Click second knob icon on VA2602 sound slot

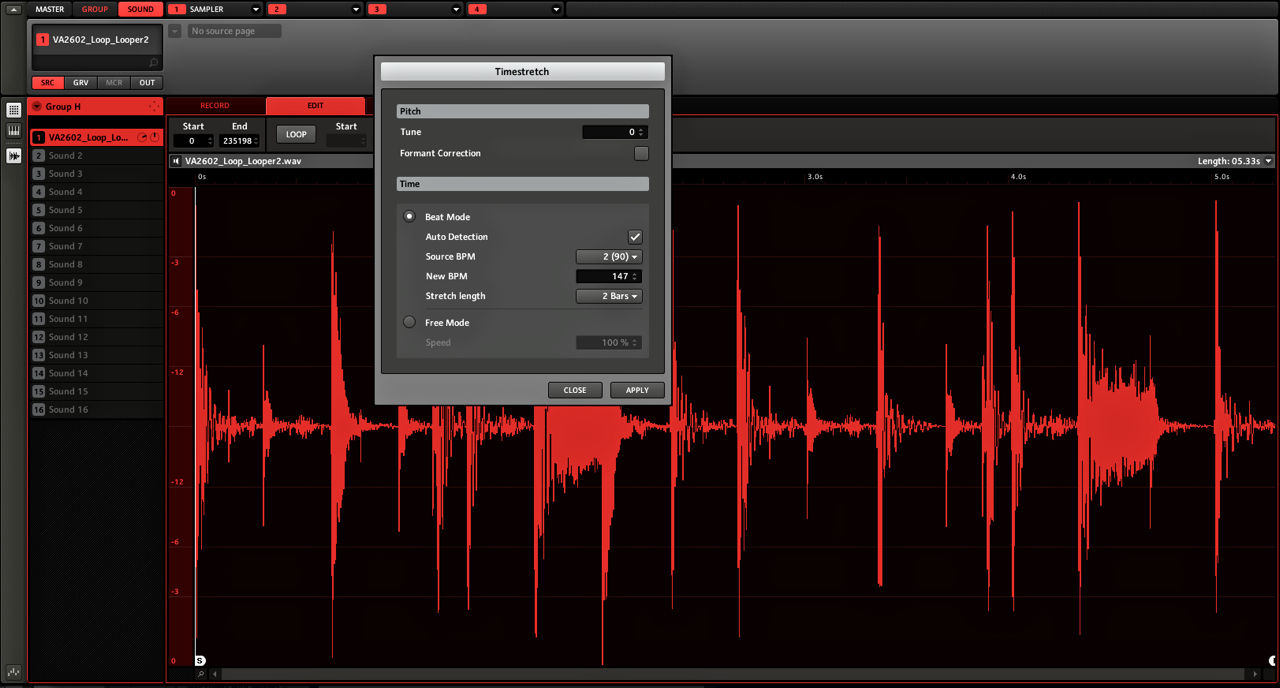[155, 137]
